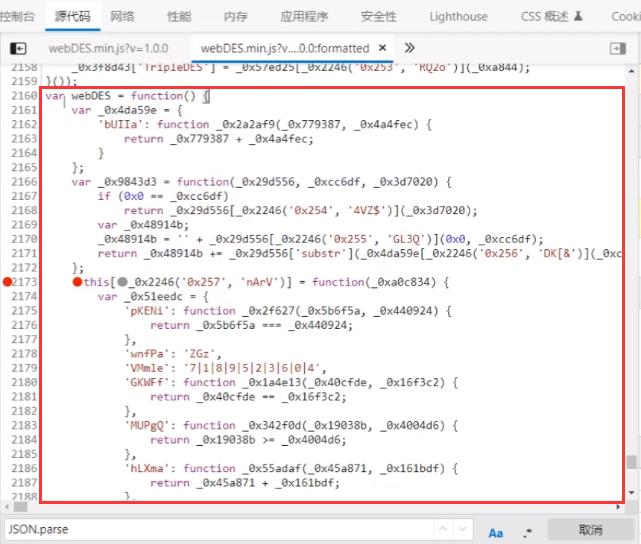Viewport: 641px width, 544px height.
Task: Toggle match case Aa in search
Action: coord(496,531)
